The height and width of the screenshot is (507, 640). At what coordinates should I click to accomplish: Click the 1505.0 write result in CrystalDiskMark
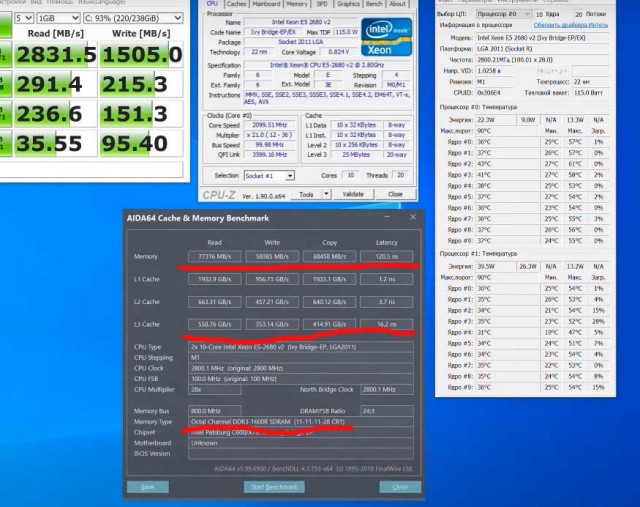pyautogui.click(x=141, y=55)
